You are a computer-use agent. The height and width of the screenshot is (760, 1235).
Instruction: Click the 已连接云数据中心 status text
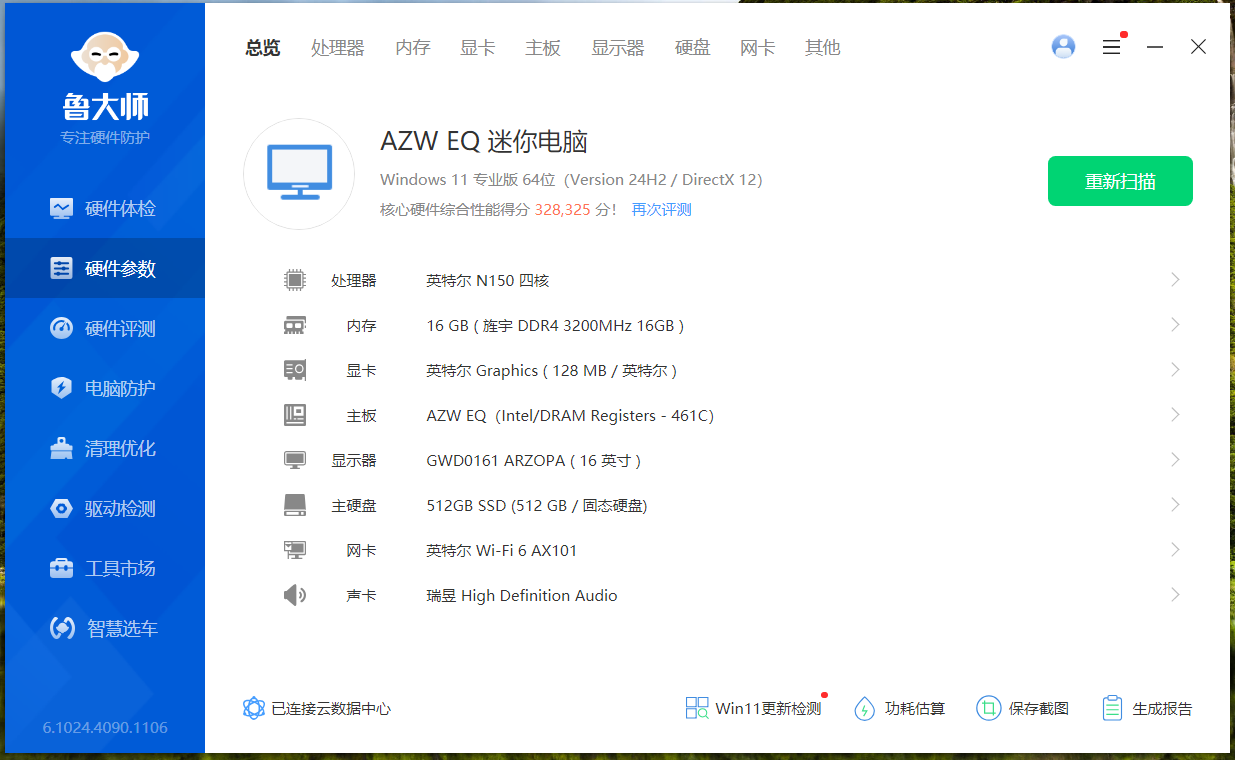point(331,708)
